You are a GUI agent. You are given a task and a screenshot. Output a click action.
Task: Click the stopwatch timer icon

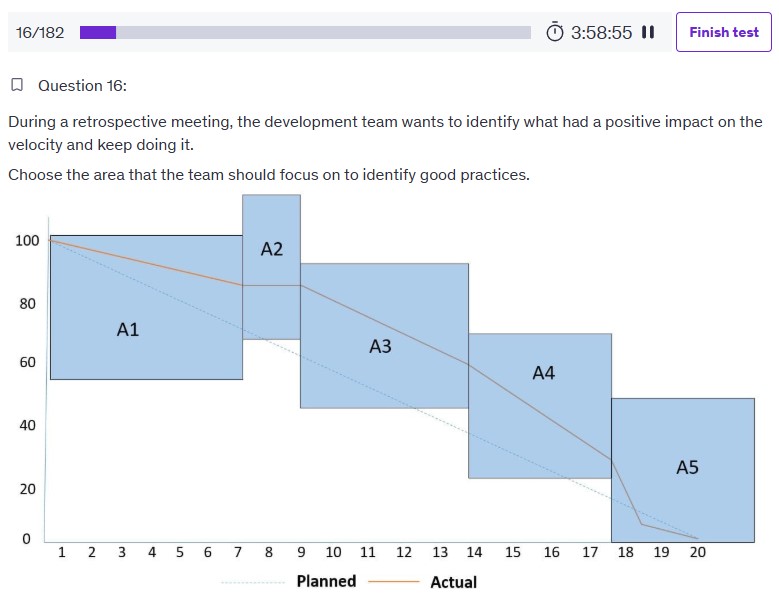pyautogui.click(x=555, y=32)
